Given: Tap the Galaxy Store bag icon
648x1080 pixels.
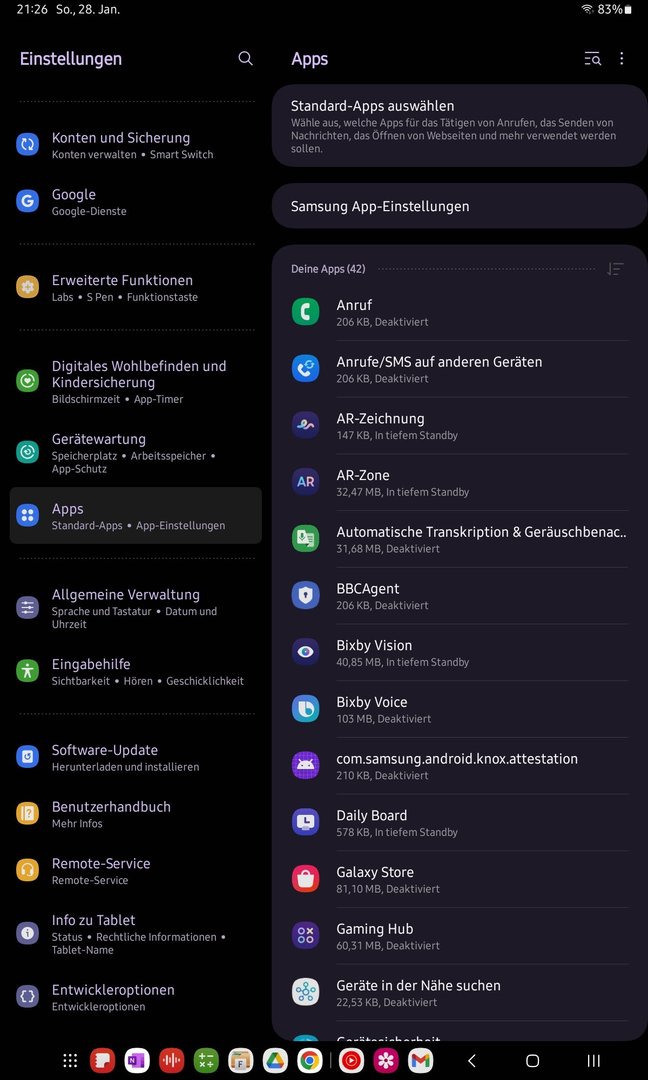Looking at the screenshot, I should tap(305, 879).
